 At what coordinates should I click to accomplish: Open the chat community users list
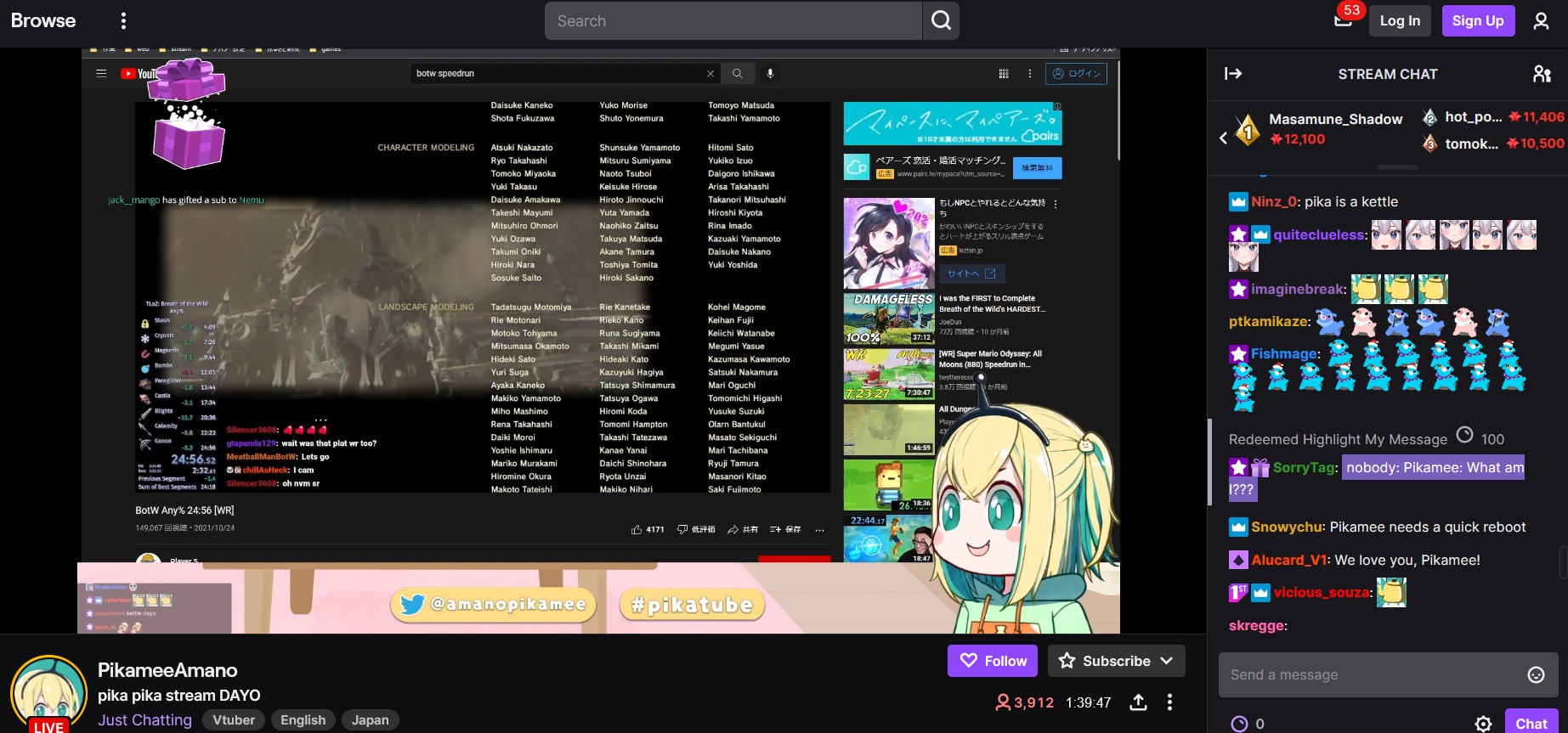pos(1542,74)
